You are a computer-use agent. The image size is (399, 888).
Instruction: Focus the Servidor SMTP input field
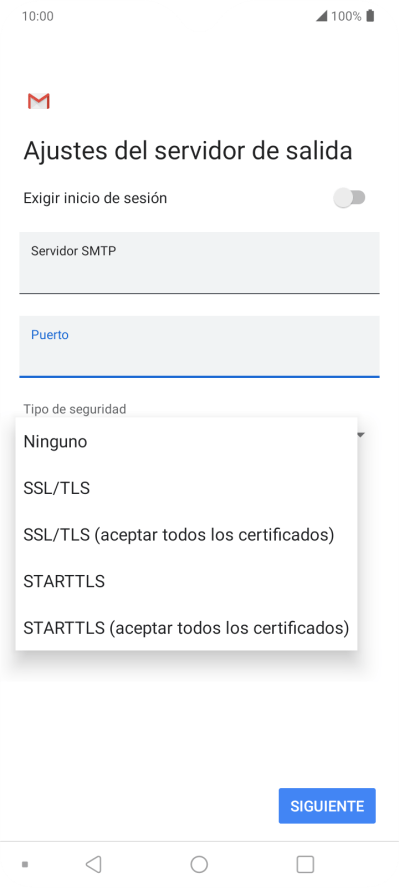tap(199, 263)
